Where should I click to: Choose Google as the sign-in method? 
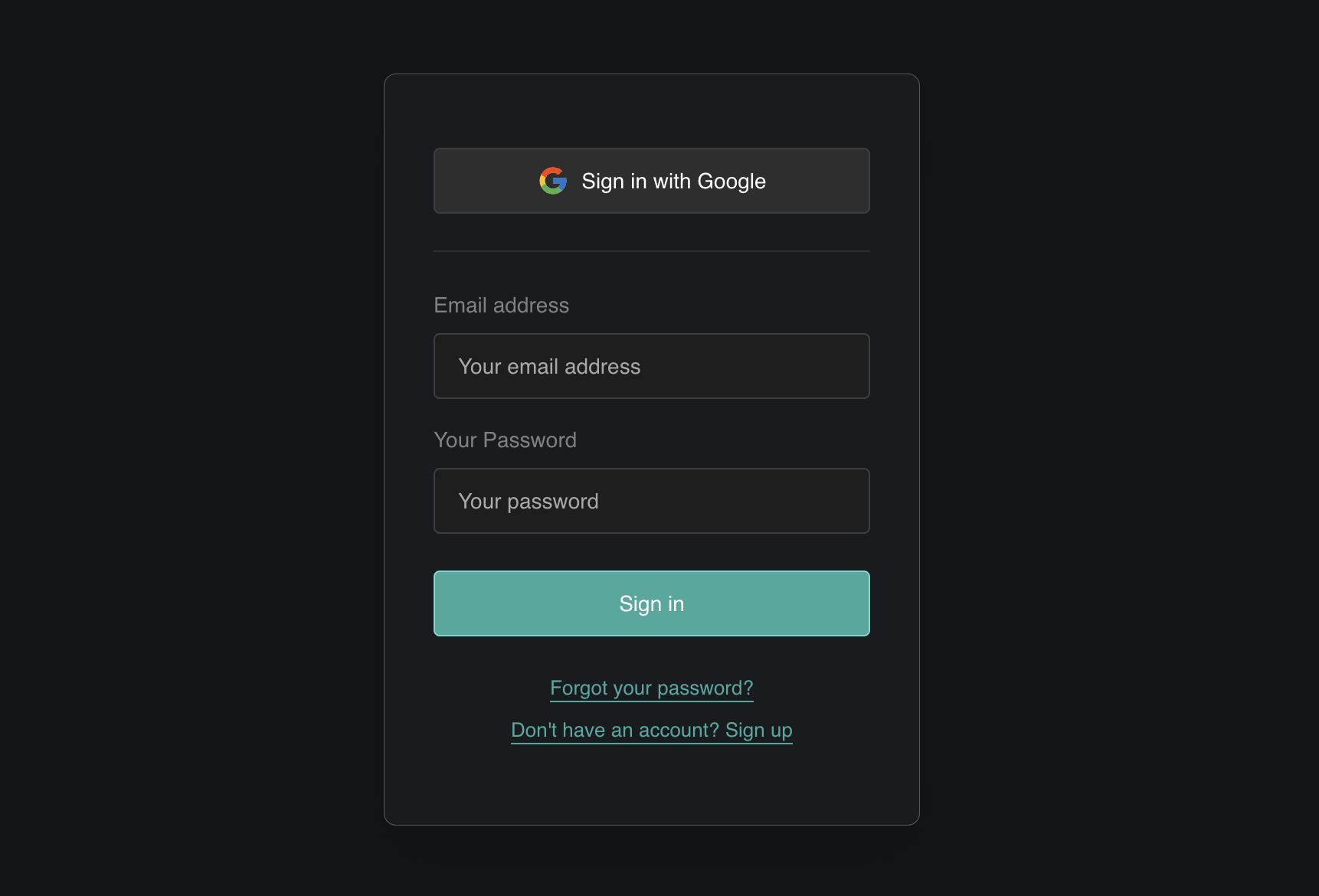point(651,181)
